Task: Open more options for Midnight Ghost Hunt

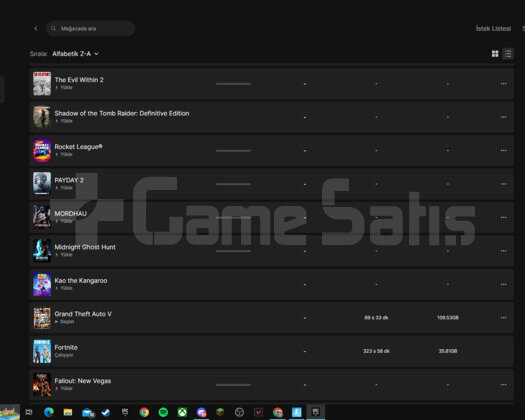Action: [x=503, y=251]
